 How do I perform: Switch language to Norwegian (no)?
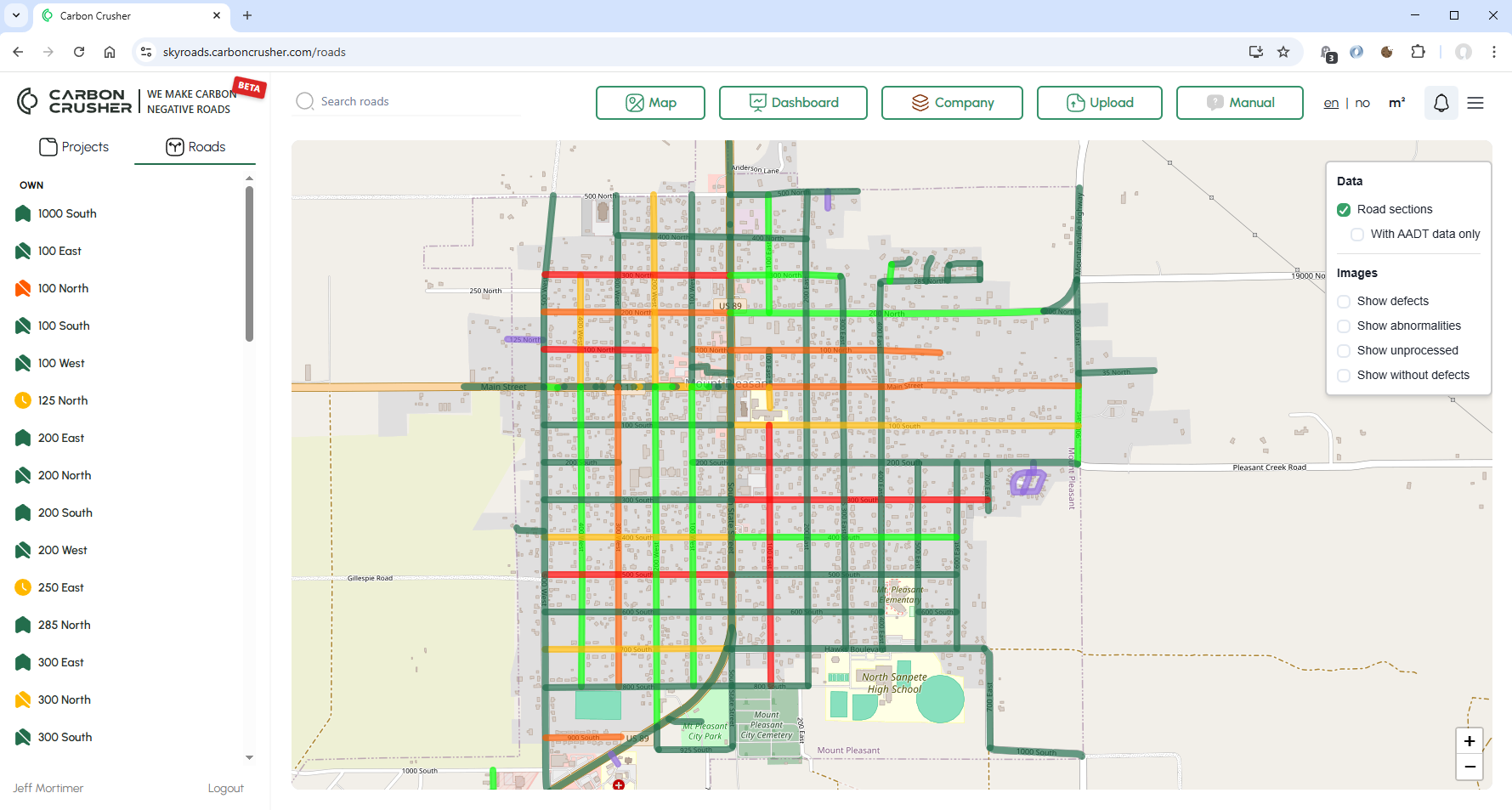click(x=1362, y=103)
